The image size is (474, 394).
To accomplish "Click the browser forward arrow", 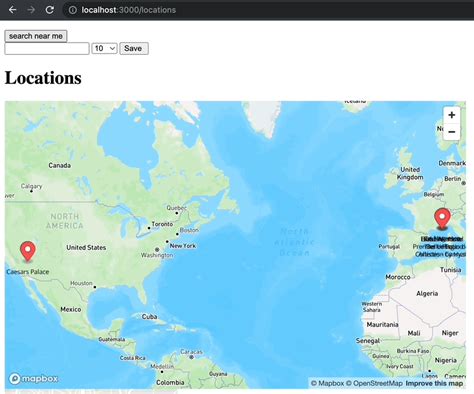I will (x=31, y=10).
